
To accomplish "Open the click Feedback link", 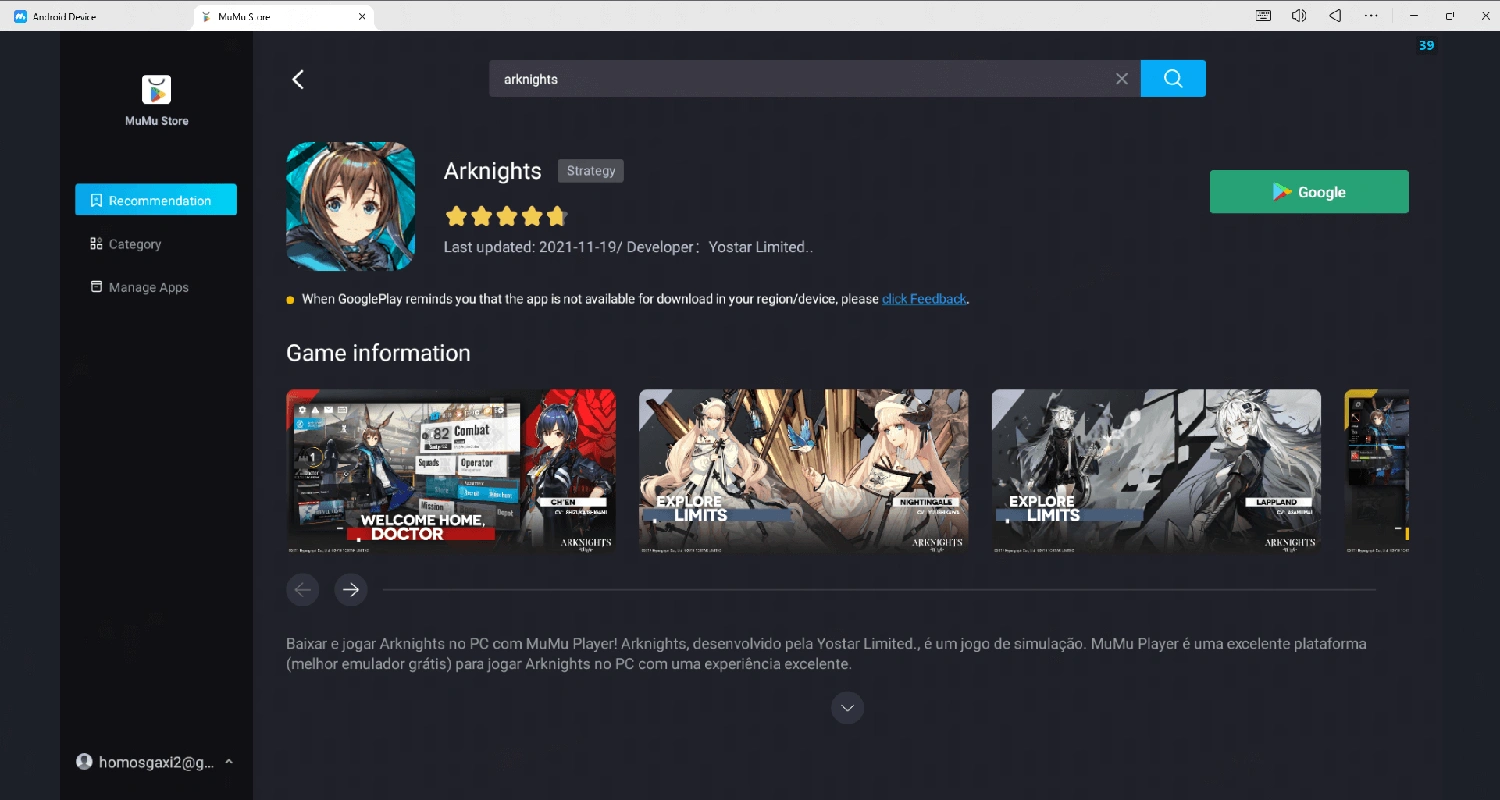I will [923, 299].
